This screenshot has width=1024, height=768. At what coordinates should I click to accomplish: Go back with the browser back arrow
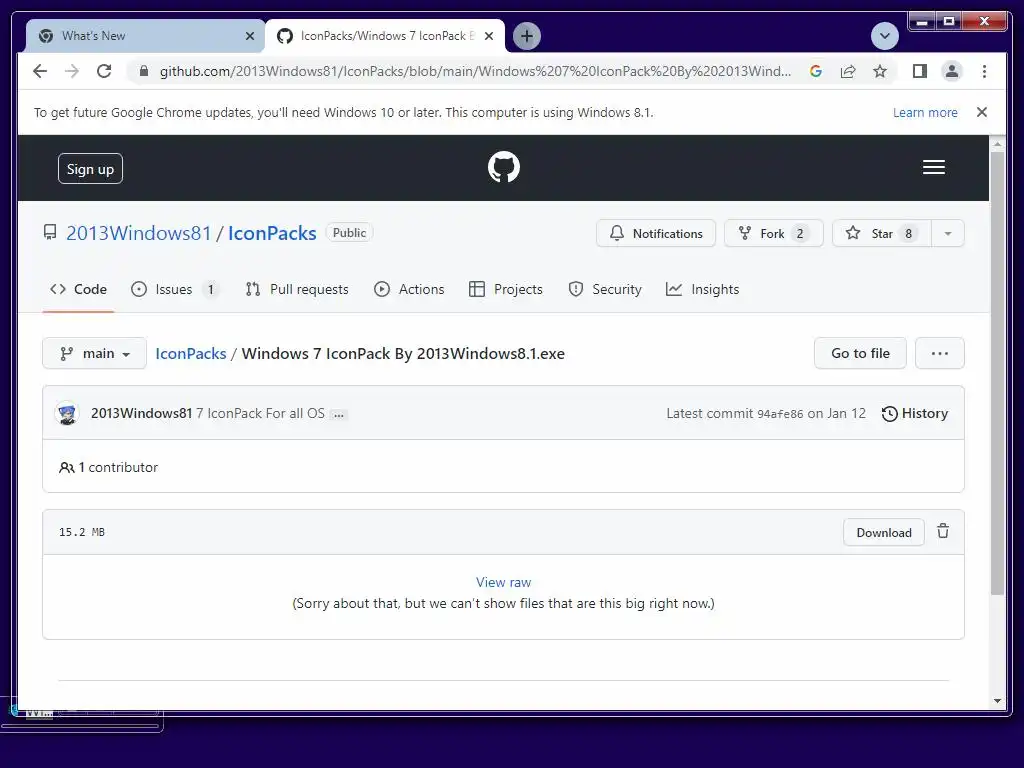coord(40,71)
